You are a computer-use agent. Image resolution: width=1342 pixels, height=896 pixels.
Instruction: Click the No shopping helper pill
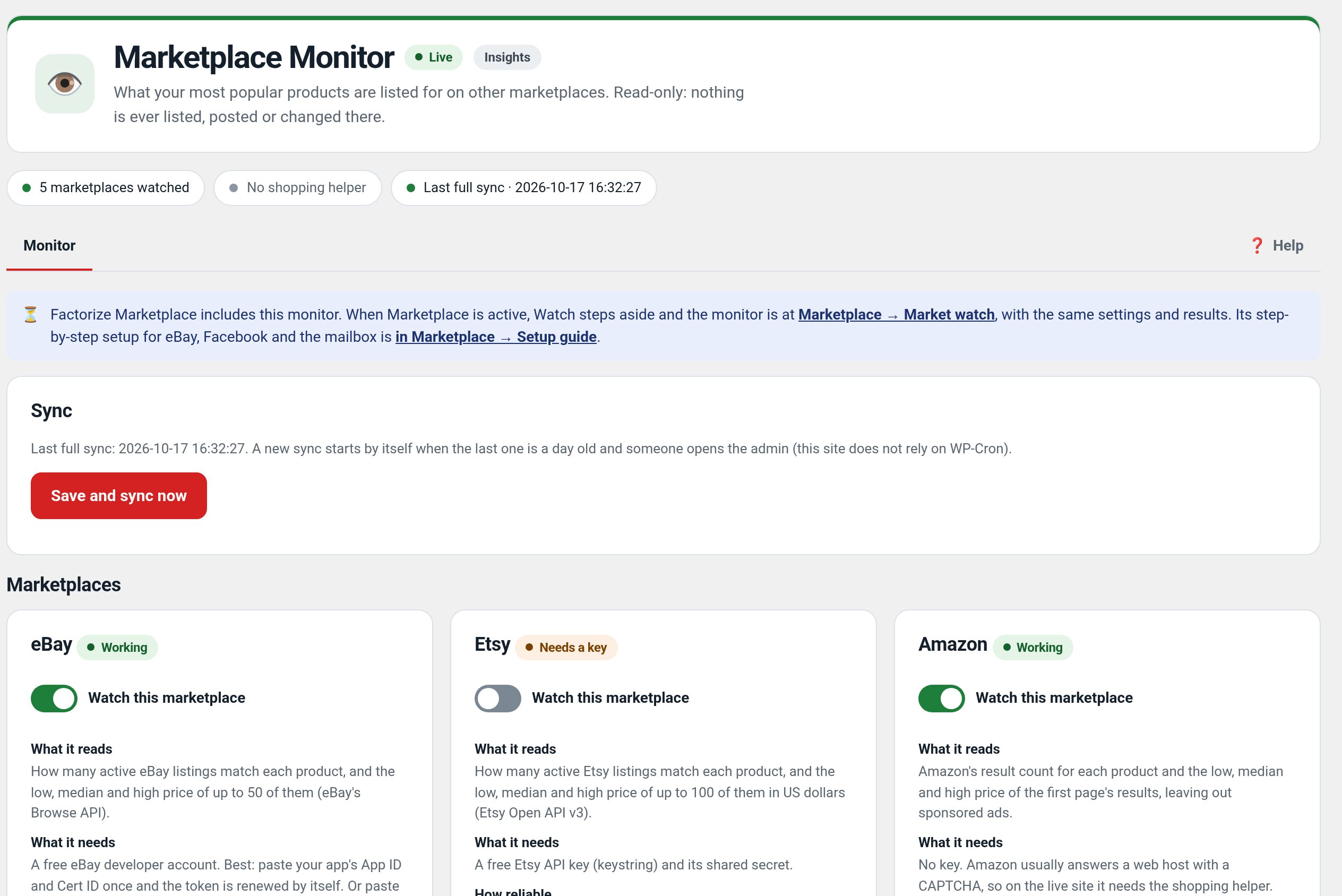(x=298, y=187)
